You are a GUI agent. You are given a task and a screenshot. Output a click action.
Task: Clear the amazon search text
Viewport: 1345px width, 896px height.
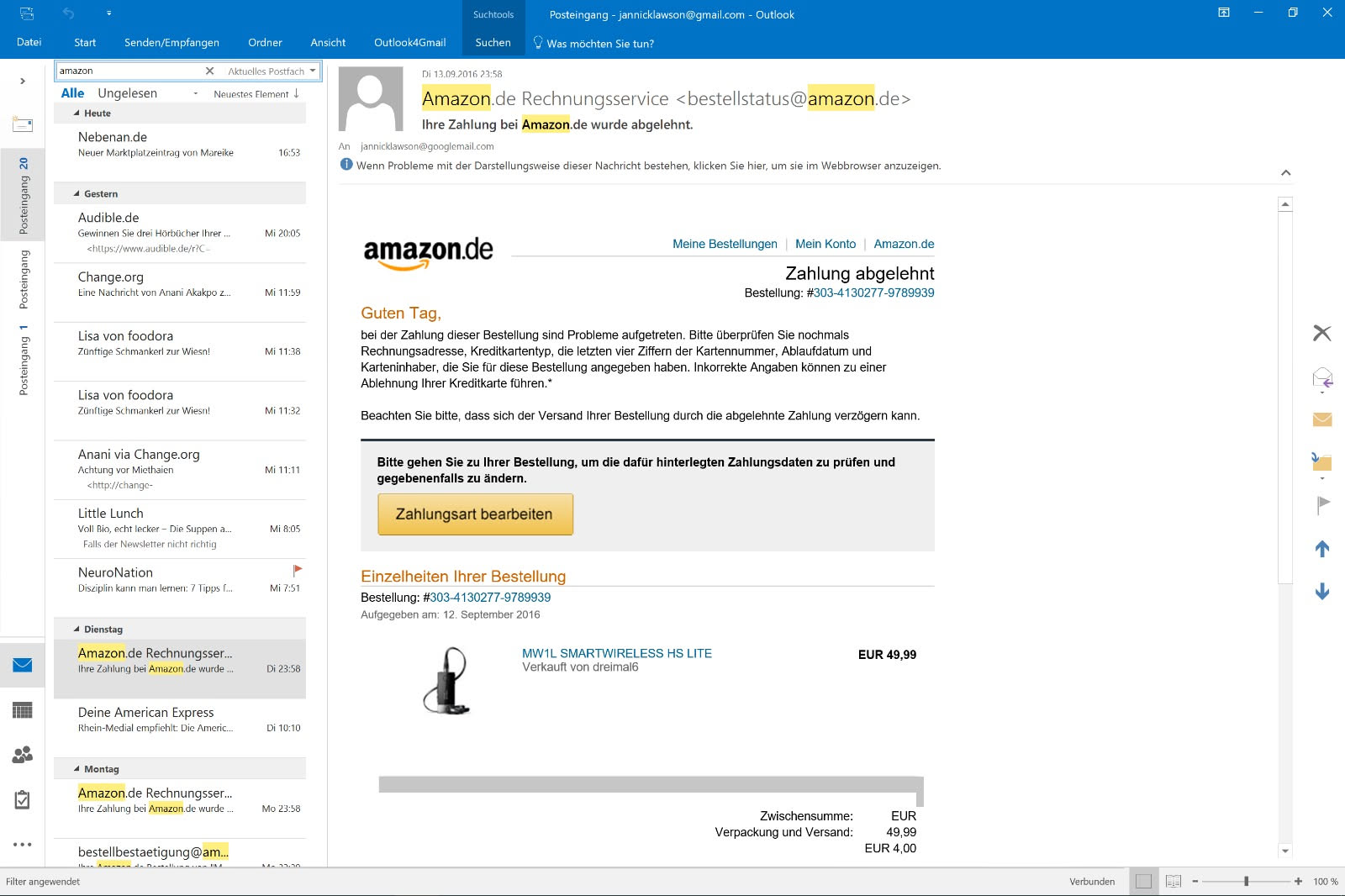pyautogui.click(x=209, y=71)
